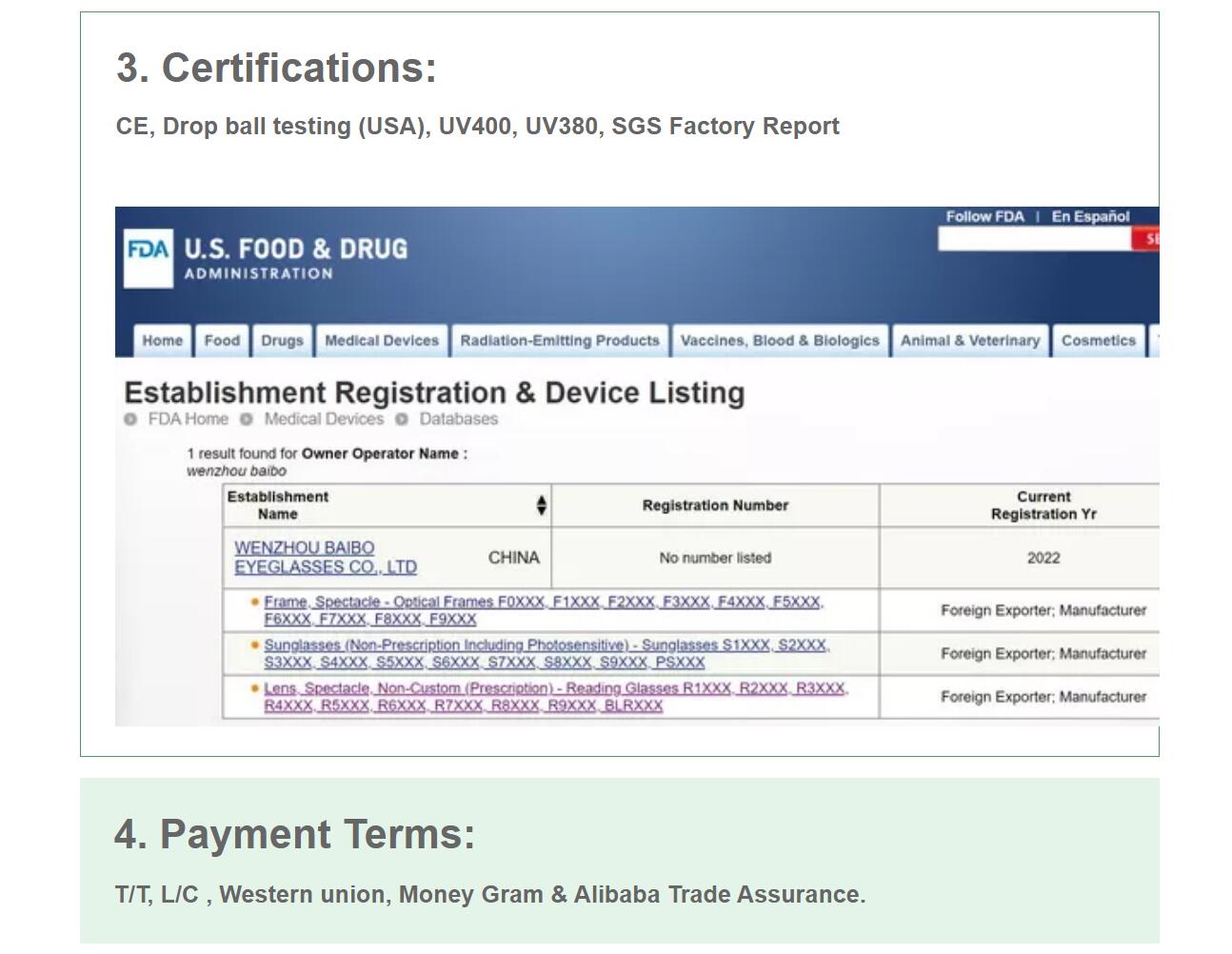Click the Follow FDA link
Viewport: 1232px width, 954px height.
point(984,217)
